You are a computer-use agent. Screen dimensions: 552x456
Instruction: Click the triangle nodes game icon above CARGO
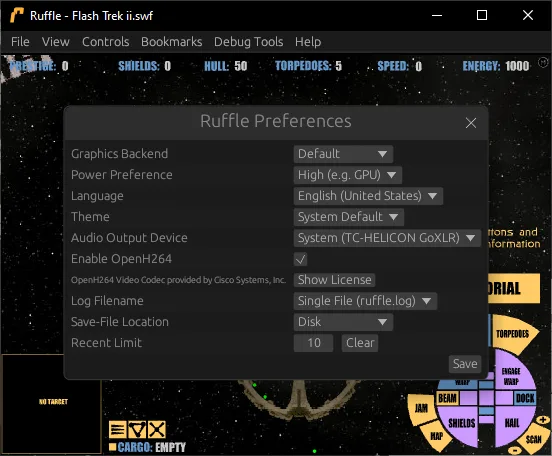[x=137, y=430]
